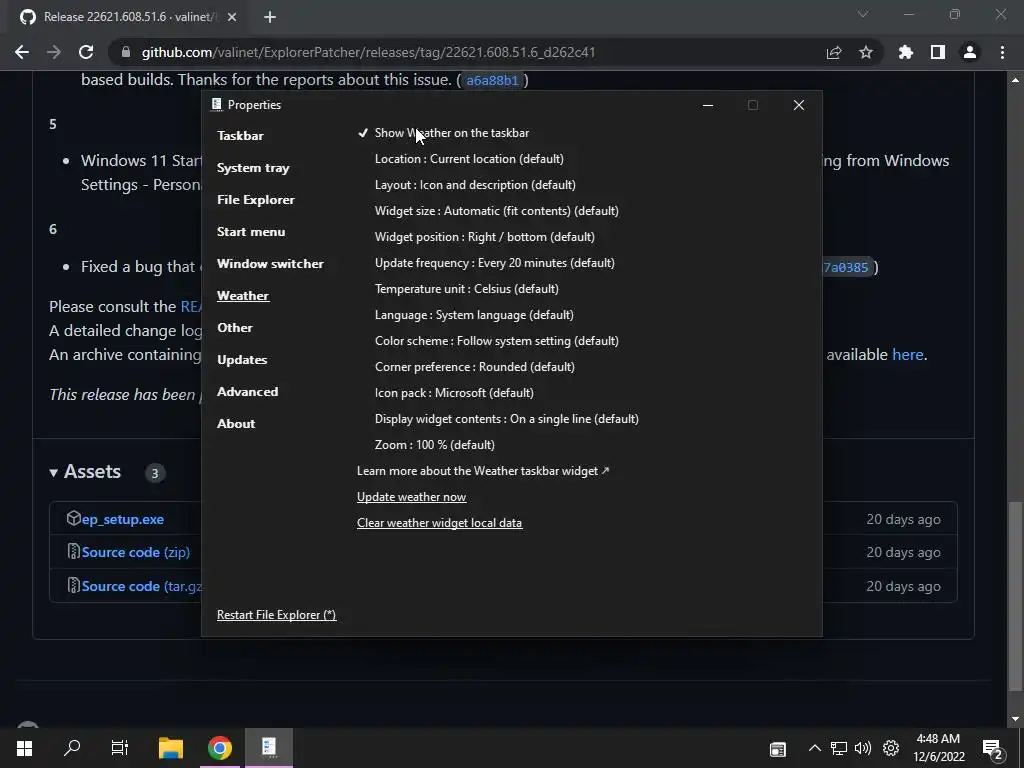Screen dimensions: 1024x768
Task: Click the ep_setup.exe package icon
Action: pyautogui.click(x=74, y=519)
